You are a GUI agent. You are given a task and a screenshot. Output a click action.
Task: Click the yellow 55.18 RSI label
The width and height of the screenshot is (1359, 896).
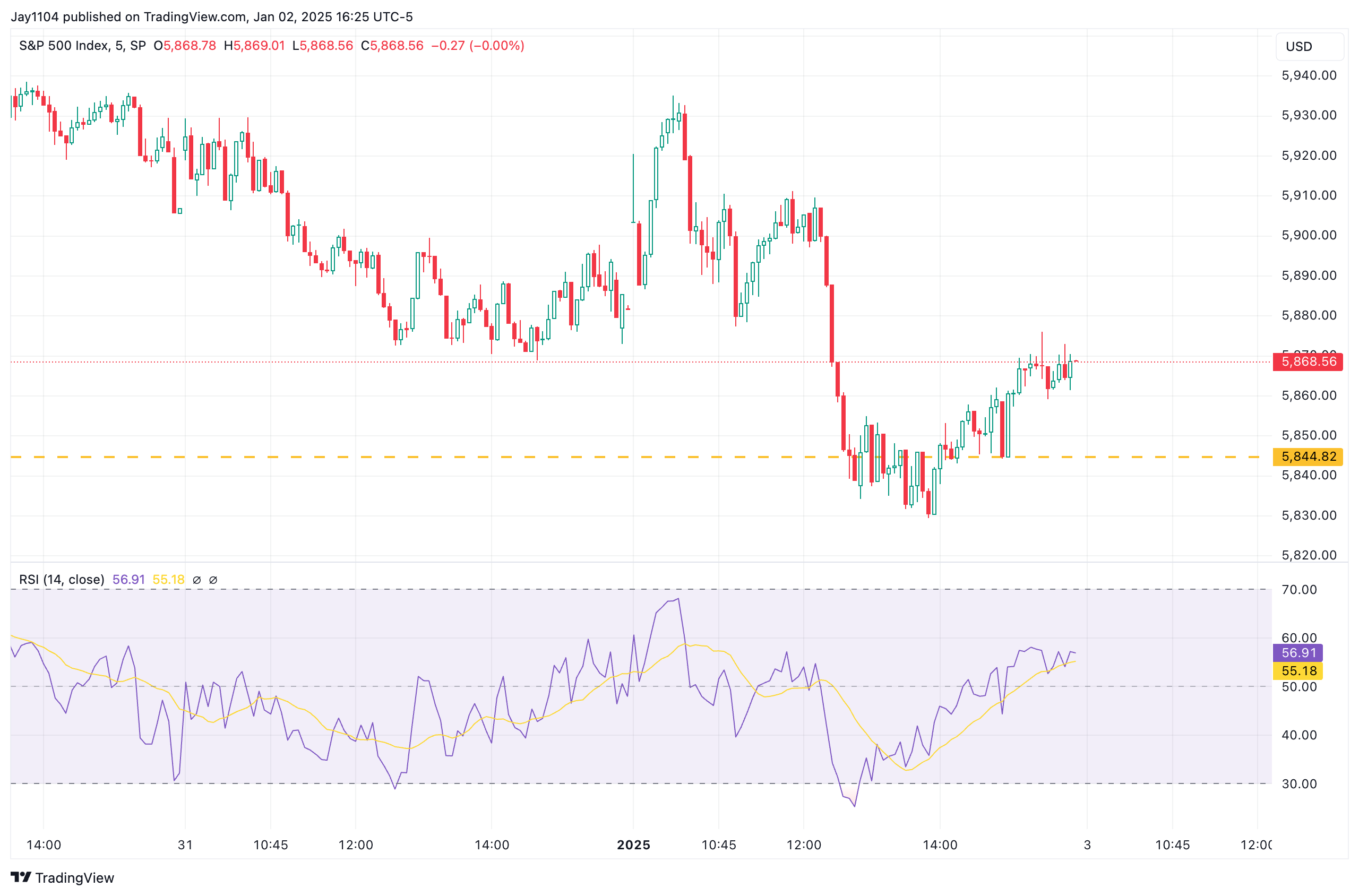1298,671
